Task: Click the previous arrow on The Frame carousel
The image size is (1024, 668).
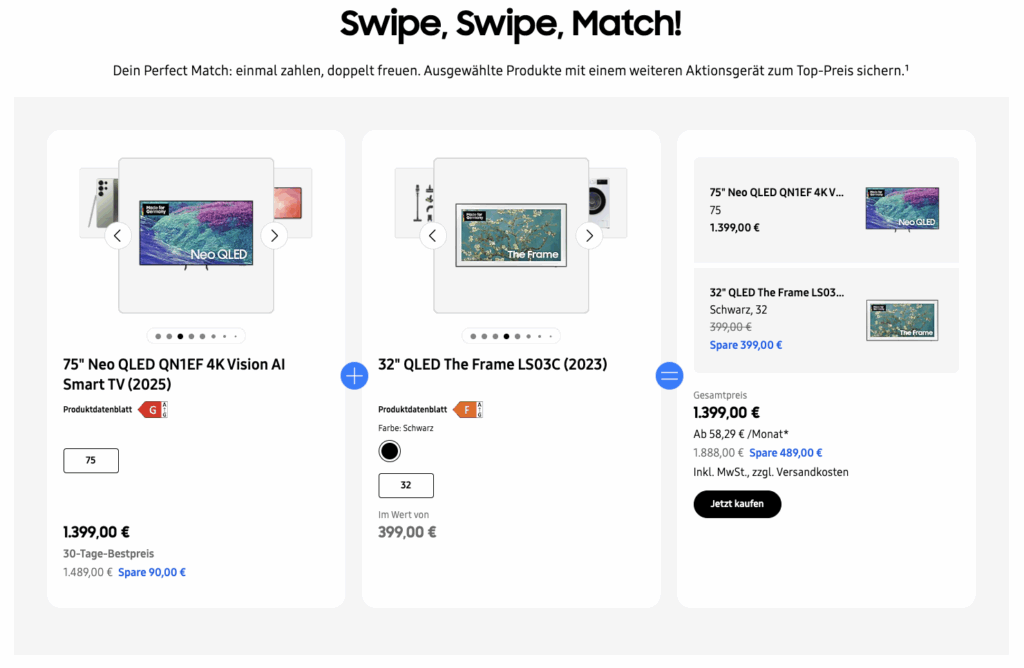Action: point(433,235)
